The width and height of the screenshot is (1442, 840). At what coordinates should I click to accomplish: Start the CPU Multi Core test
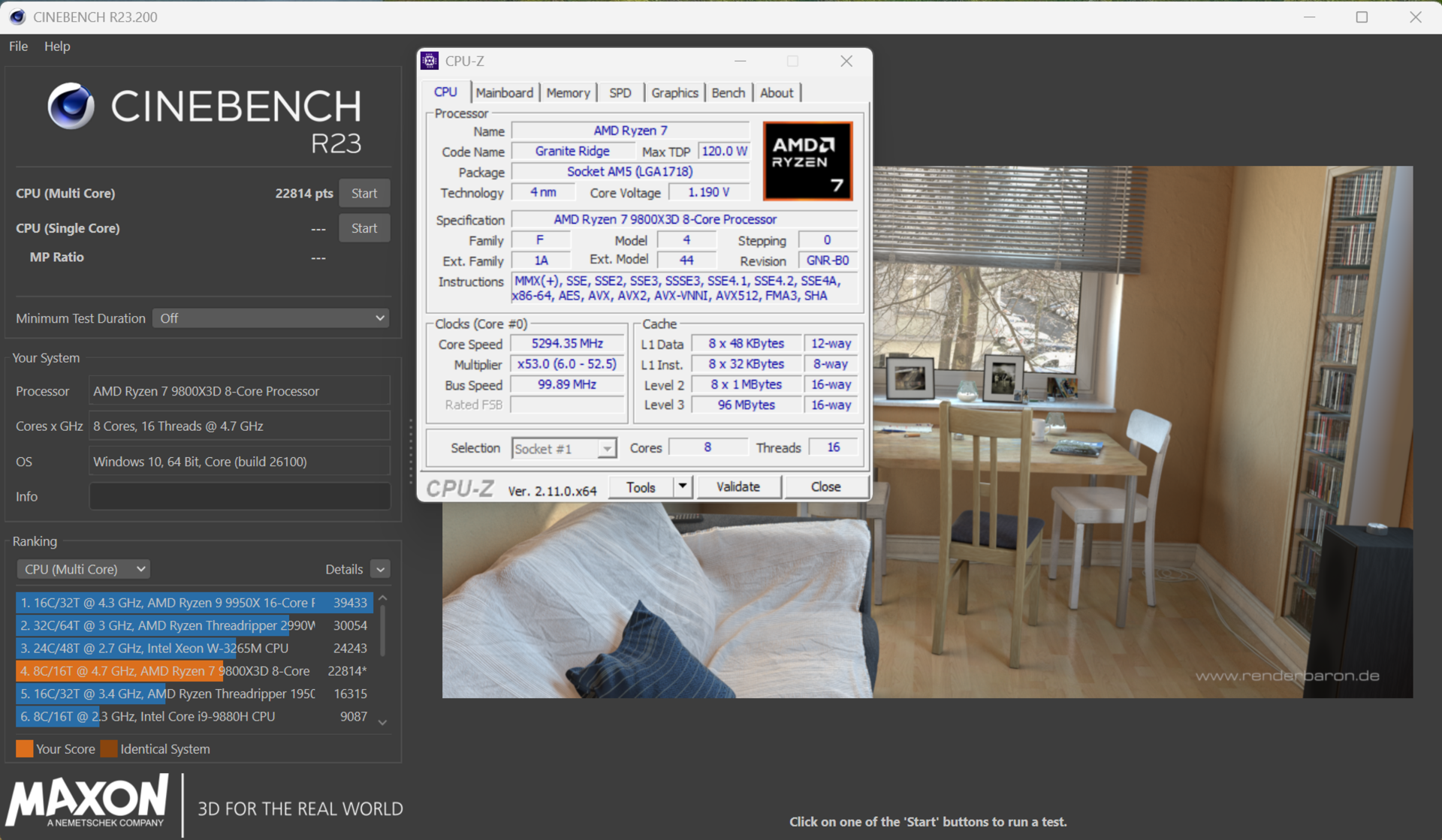point(364,193)
